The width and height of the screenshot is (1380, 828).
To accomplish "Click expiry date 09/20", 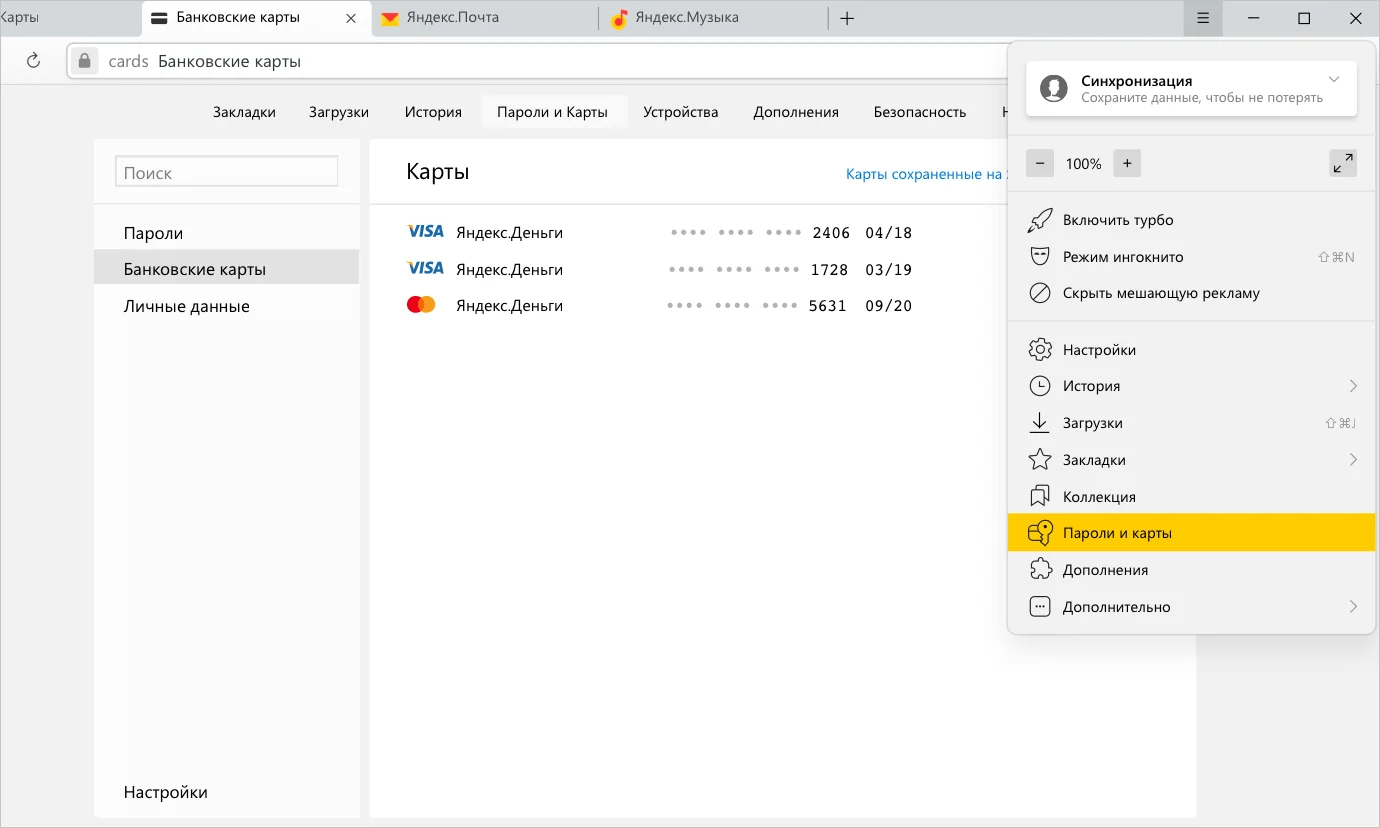I will [889, 306].
